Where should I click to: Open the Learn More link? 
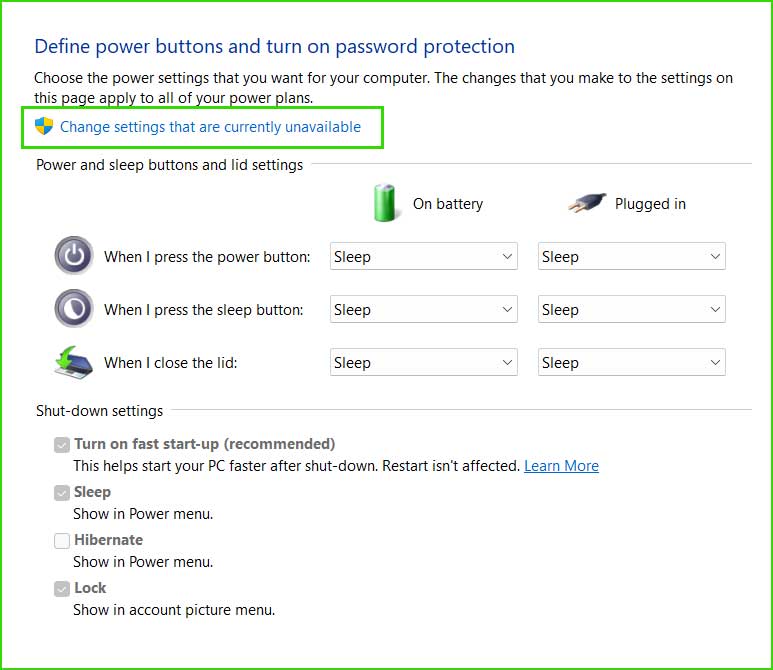561,465
